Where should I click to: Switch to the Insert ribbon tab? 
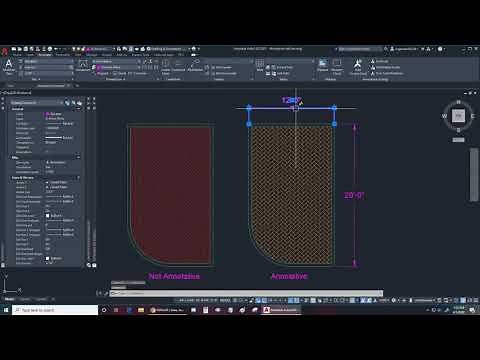[31, 55]
